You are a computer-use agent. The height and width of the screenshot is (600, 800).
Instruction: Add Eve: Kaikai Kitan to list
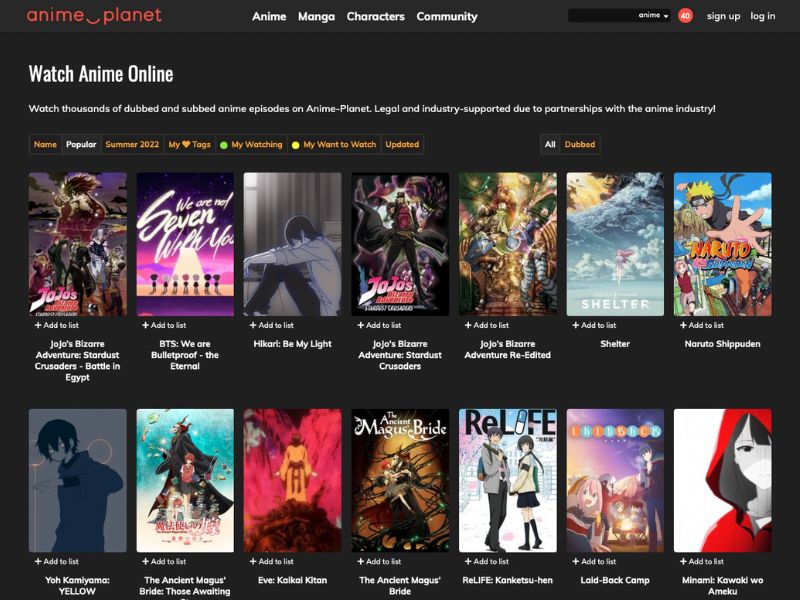pyautogui.click(x=271, y=561)
